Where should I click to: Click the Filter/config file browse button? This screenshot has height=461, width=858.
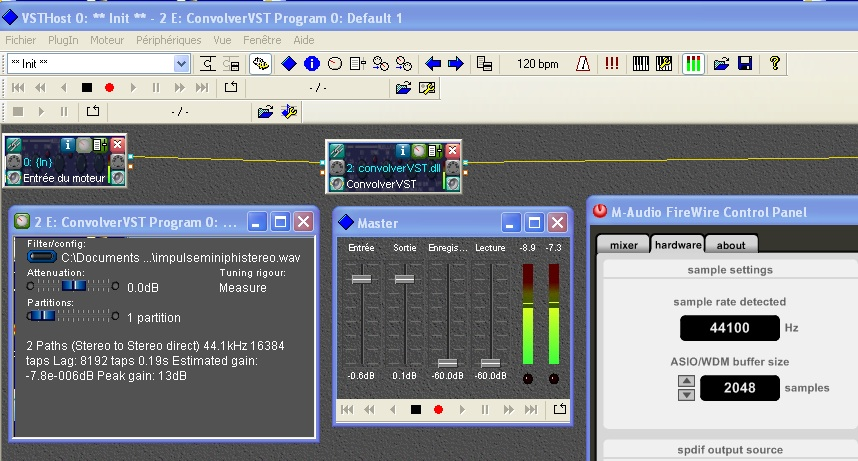[42, 257]
